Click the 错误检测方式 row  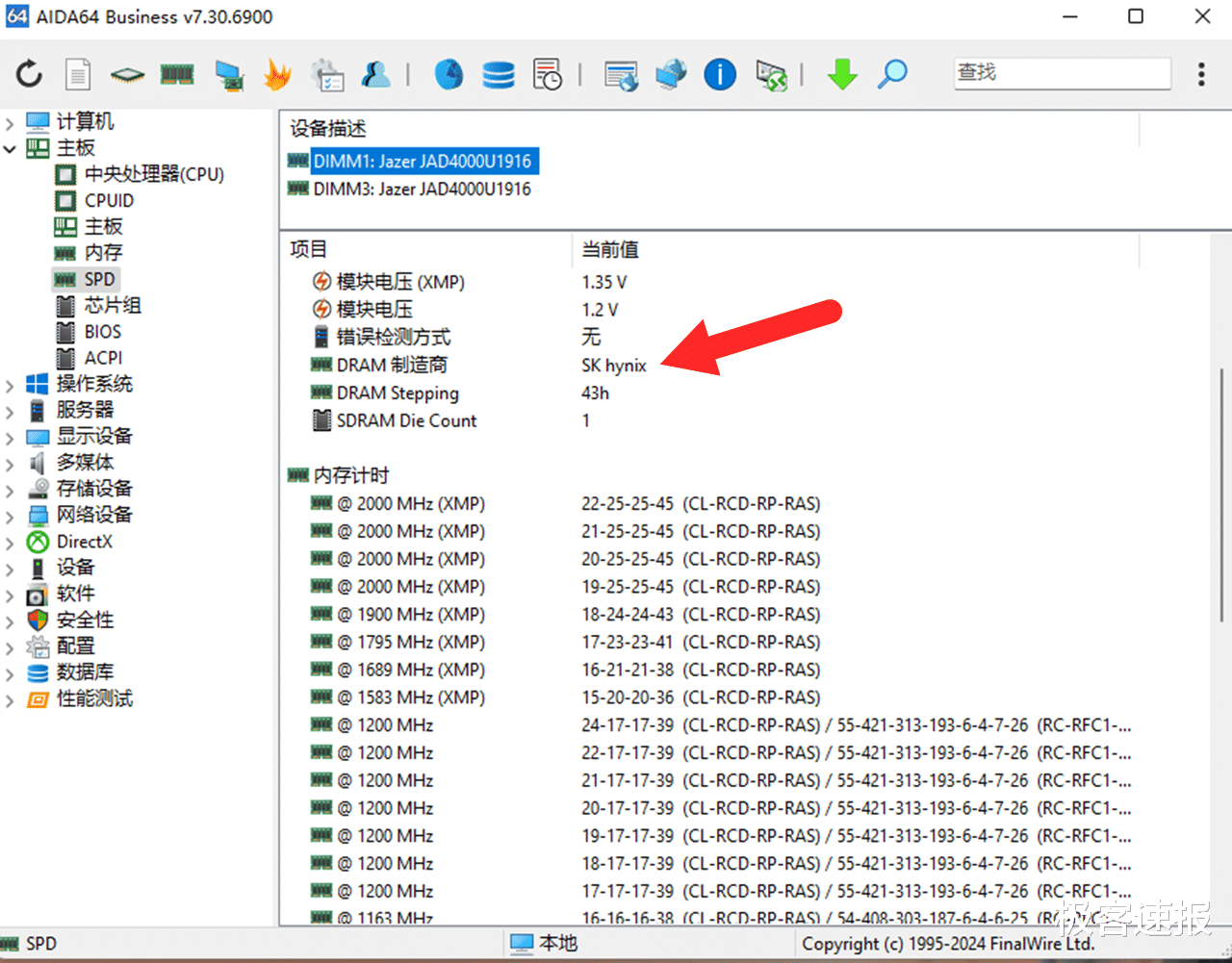(x=712, y=337)
